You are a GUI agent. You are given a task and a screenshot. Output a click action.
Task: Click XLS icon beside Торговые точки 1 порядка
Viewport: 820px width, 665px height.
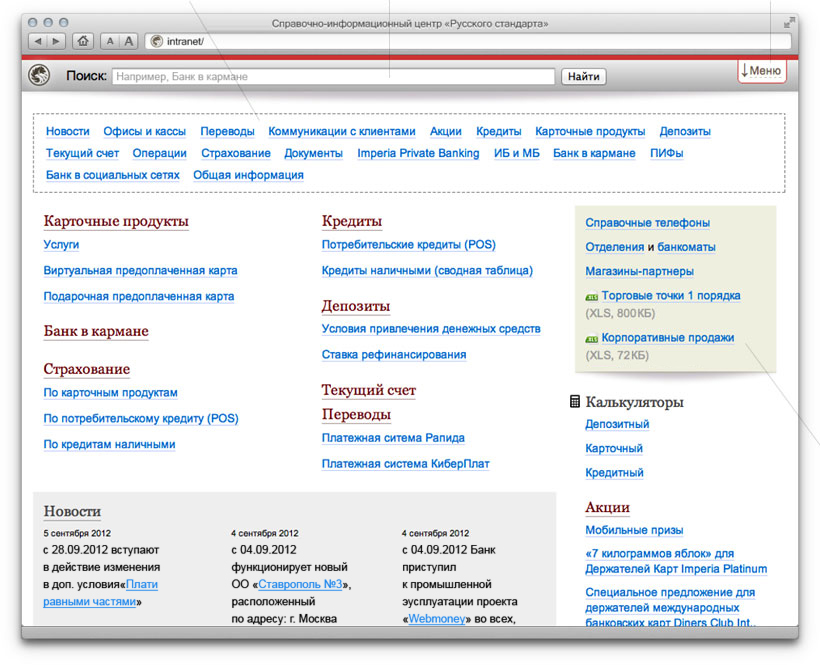point(591,297)
